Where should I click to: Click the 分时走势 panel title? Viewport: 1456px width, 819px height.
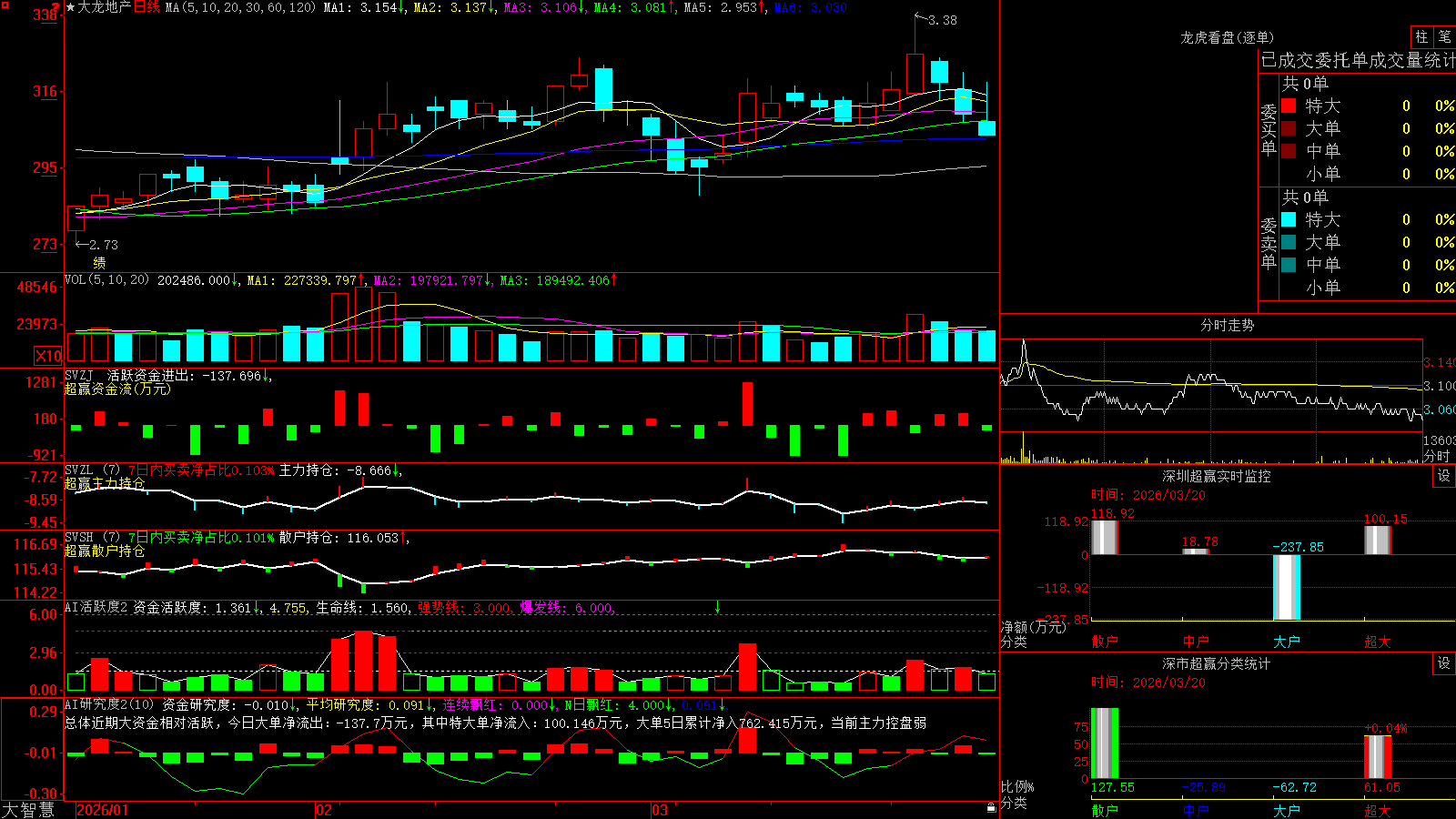pos(1227,325)
